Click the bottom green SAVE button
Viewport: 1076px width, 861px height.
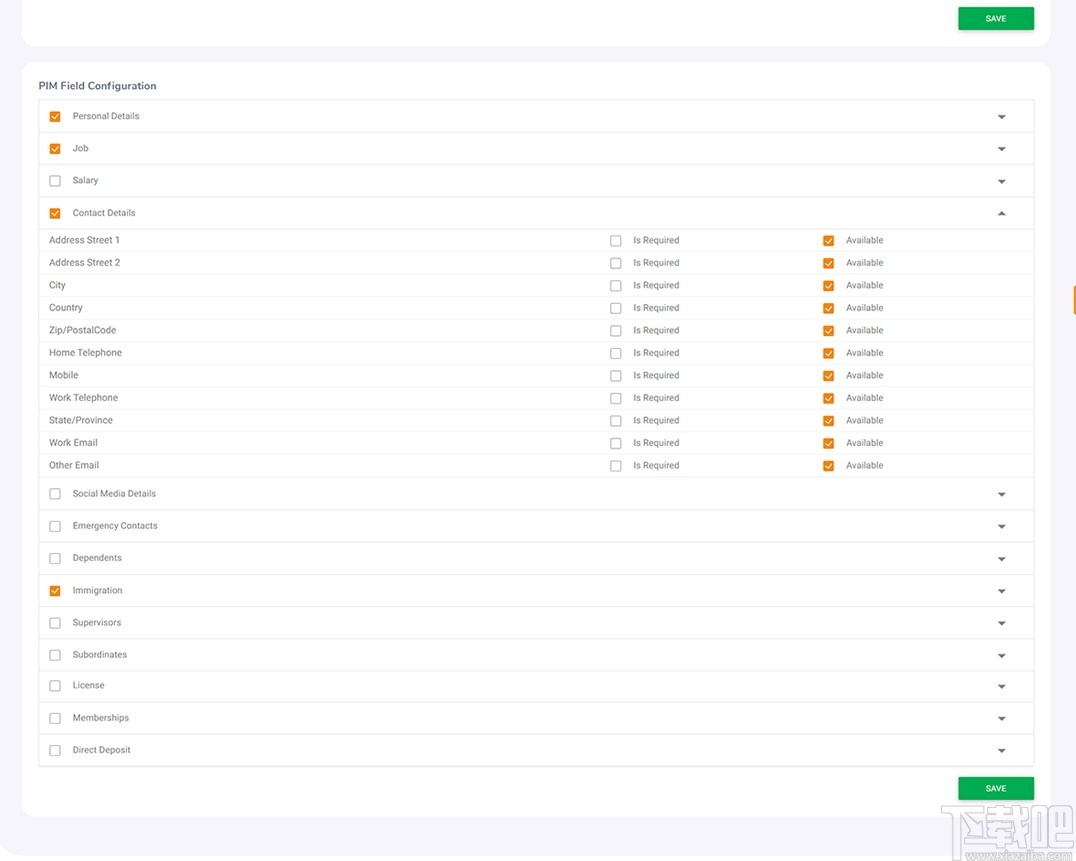coord(996,788)
